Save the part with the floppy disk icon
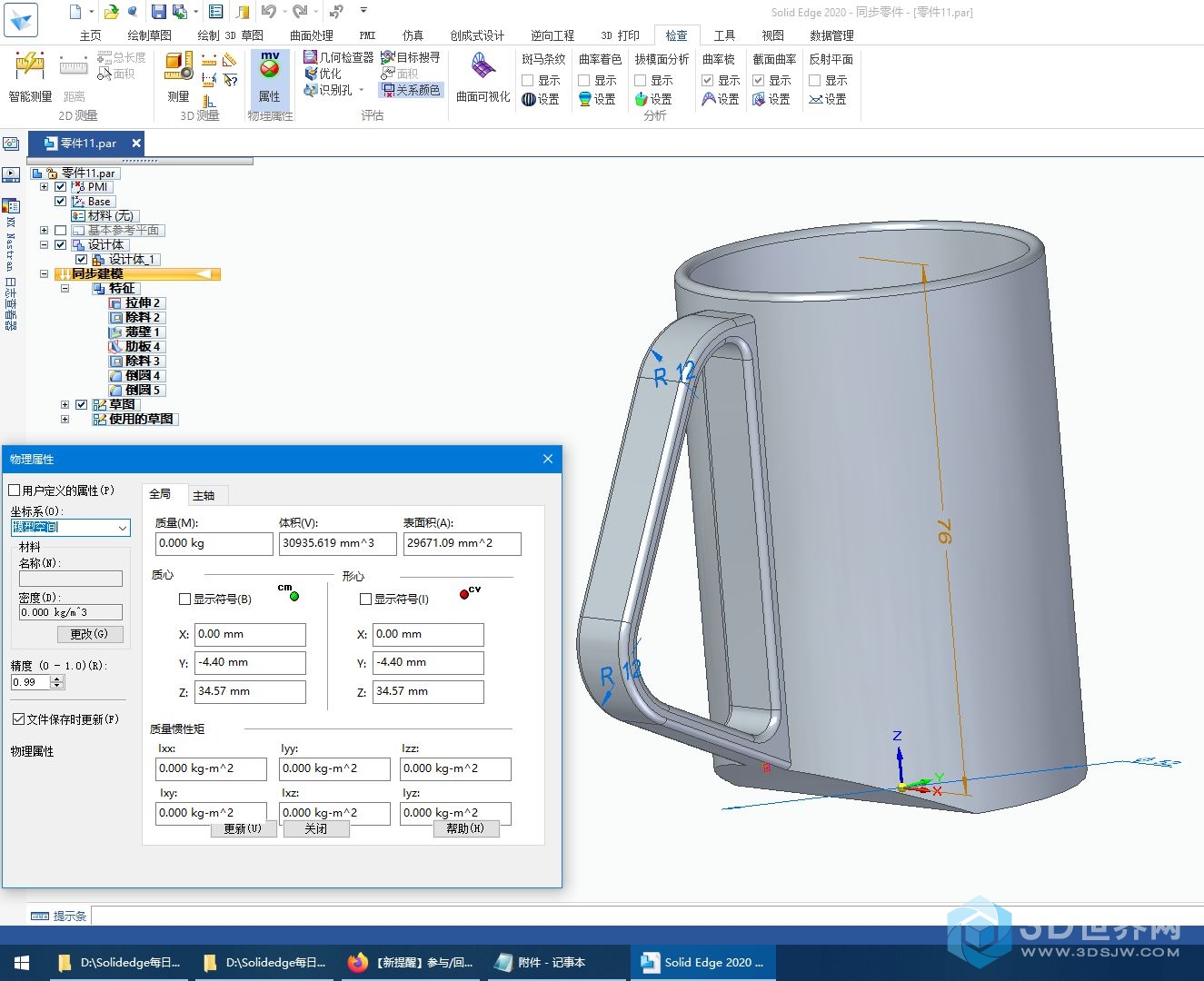Image resolution: width=1204 pixels, height=981 pixels. (x=159, y=12)
